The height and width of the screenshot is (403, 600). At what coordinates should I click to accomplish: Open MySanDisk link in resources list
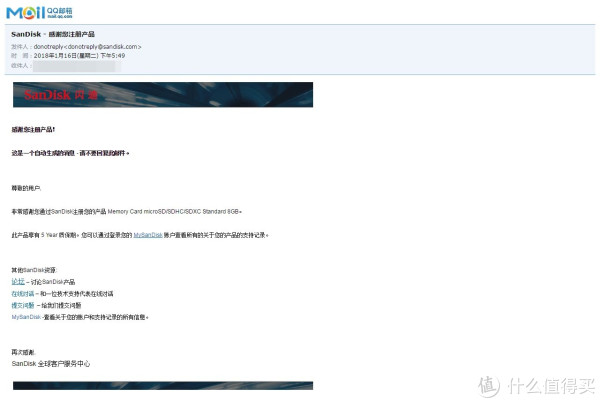click(26, 317)
